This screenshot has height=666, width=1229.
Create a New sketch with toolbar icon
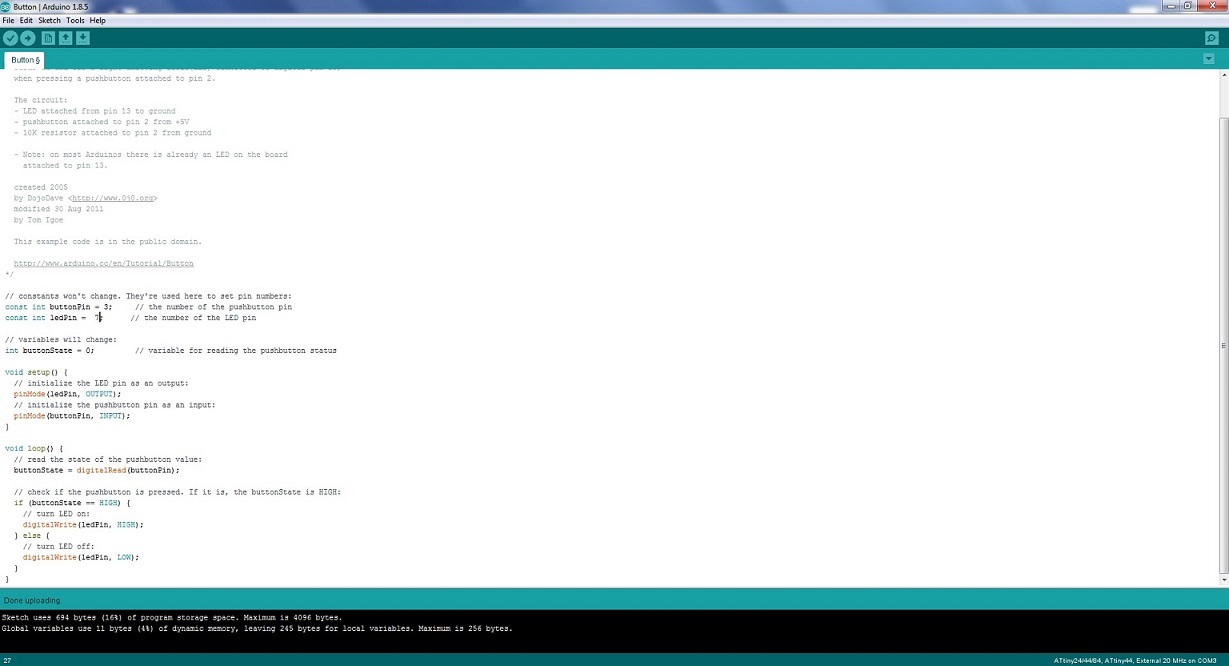(48, 38)
